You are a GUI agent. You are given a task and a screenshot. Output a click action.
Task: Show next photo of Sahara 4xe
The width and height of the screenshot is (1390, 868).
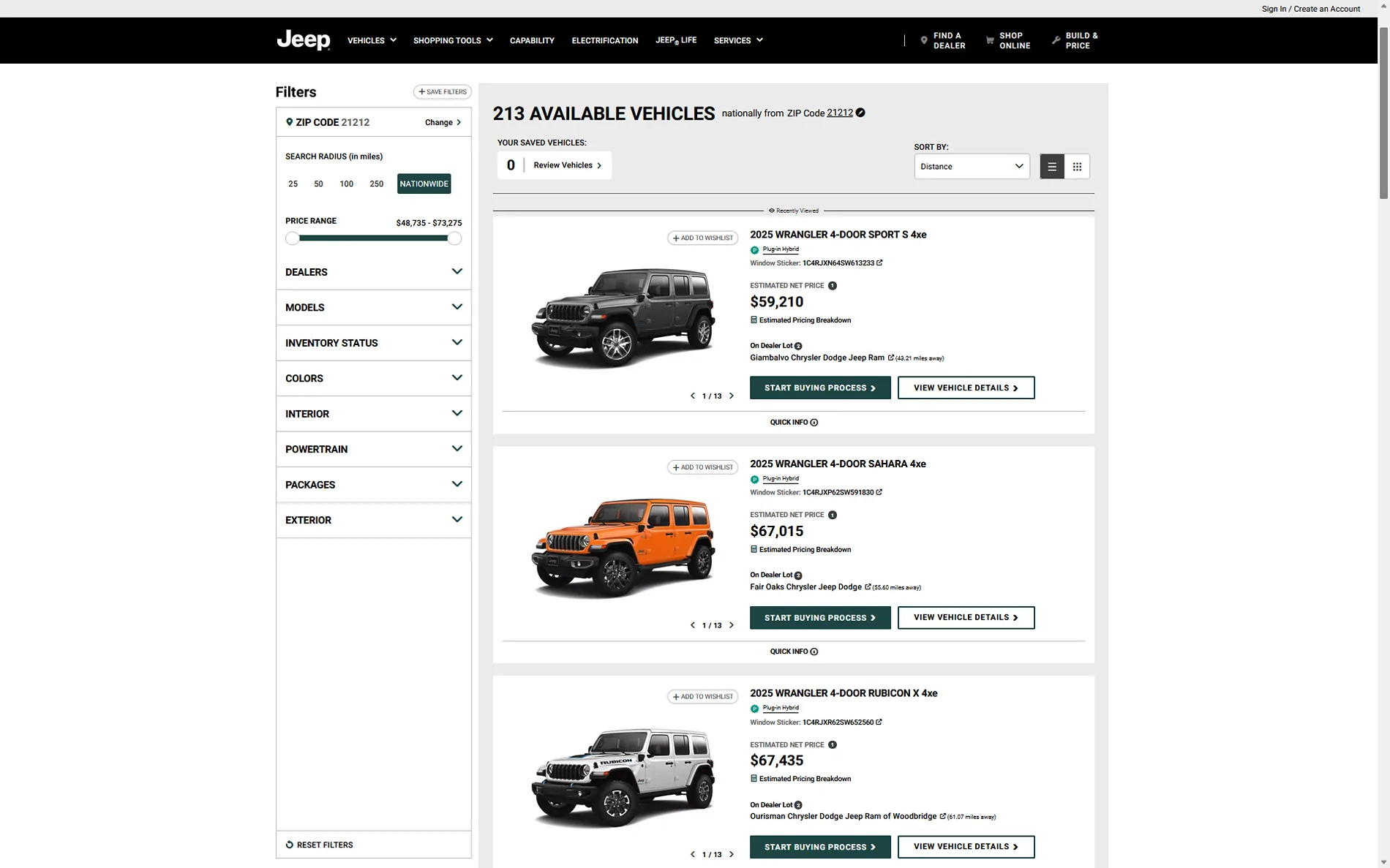[731, 625]
